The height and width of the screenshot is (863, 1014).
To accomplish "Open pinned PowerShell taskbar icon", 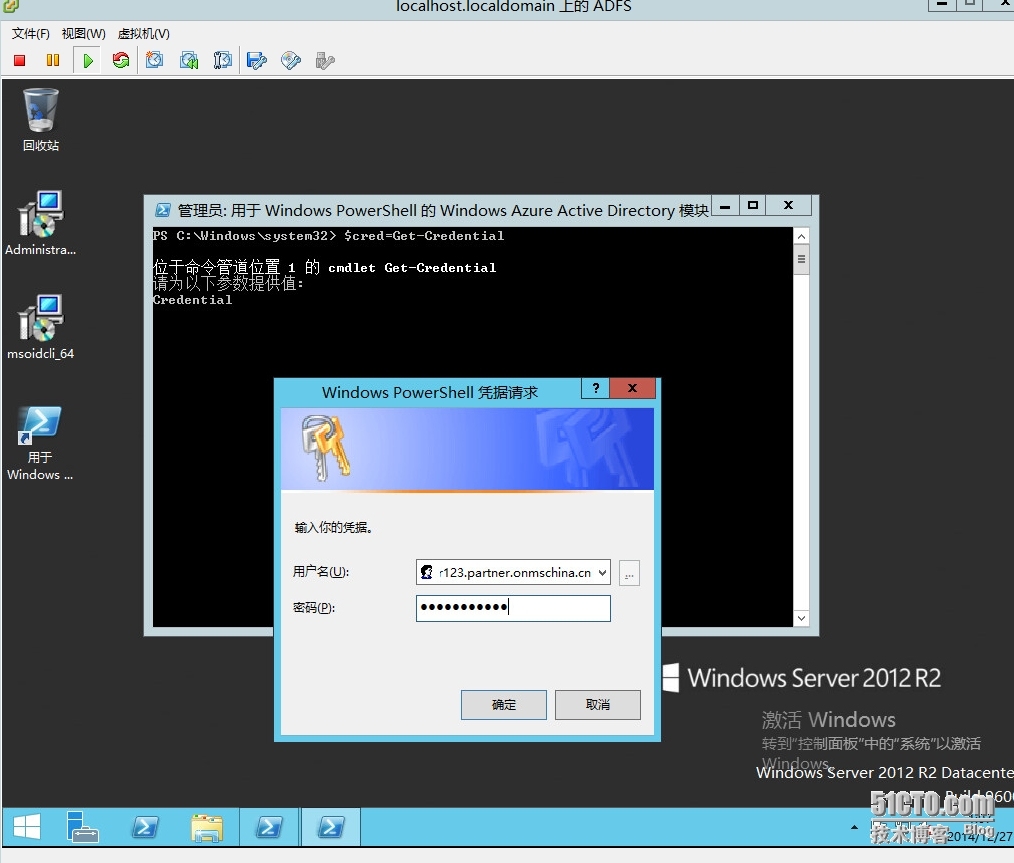I will click(144, 827).
